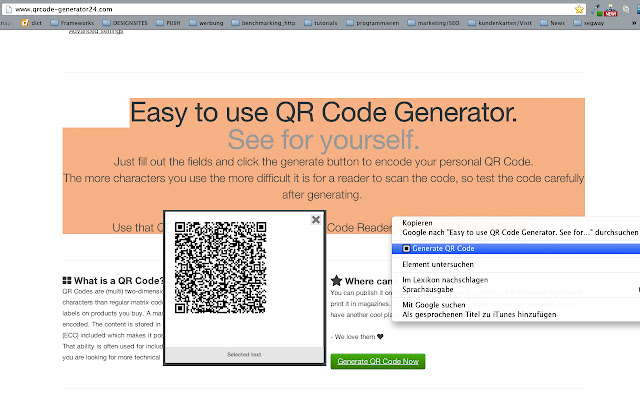Click the 'See for yourself.' subheading
Image resolution: width=640 pixels, height=400 pixels.
(x=324, y=140)
